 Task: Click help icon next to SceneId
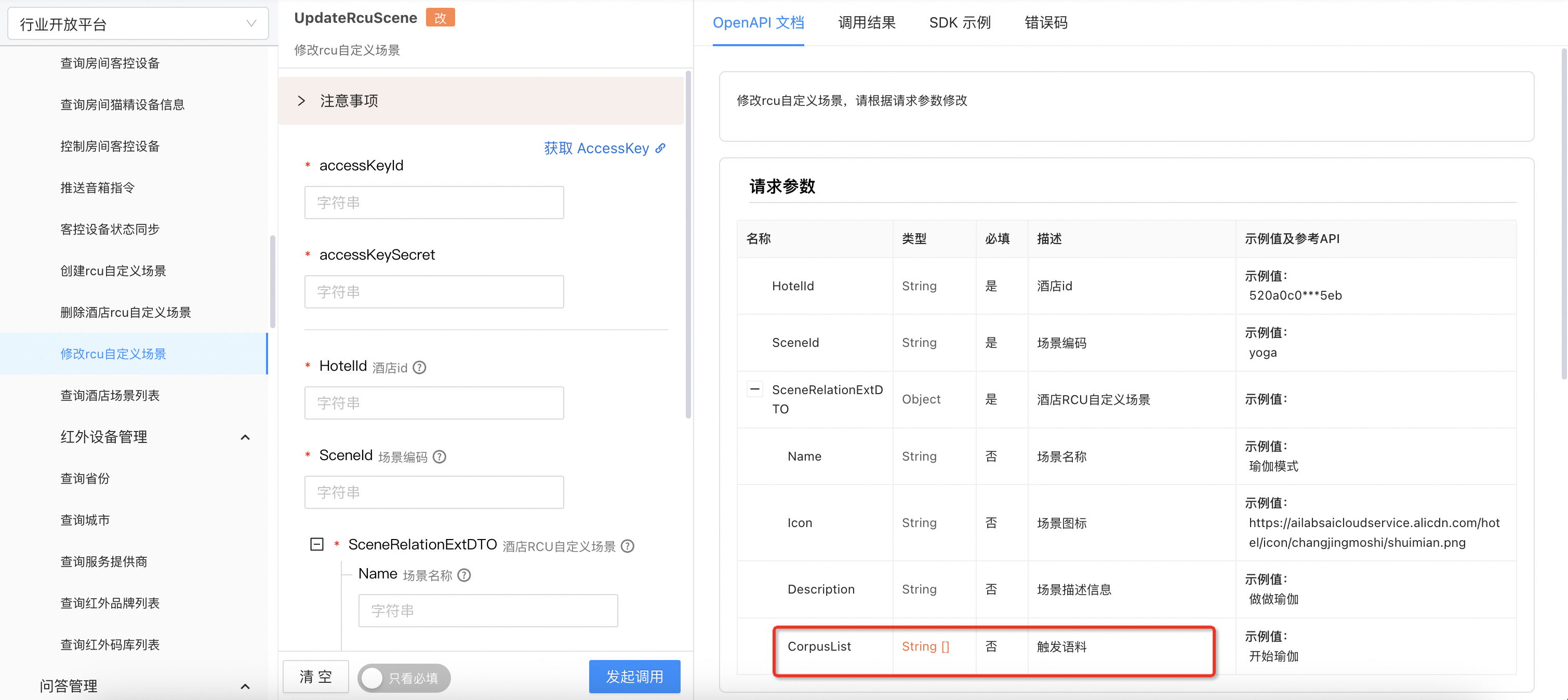[440, 457]
